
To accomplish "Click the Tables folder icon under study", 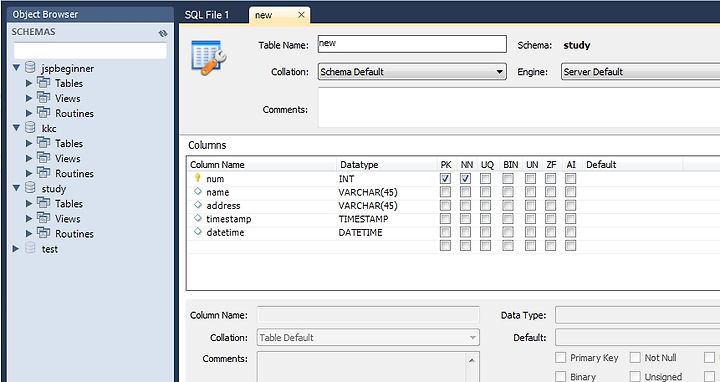I will click(x=43, y=202).
